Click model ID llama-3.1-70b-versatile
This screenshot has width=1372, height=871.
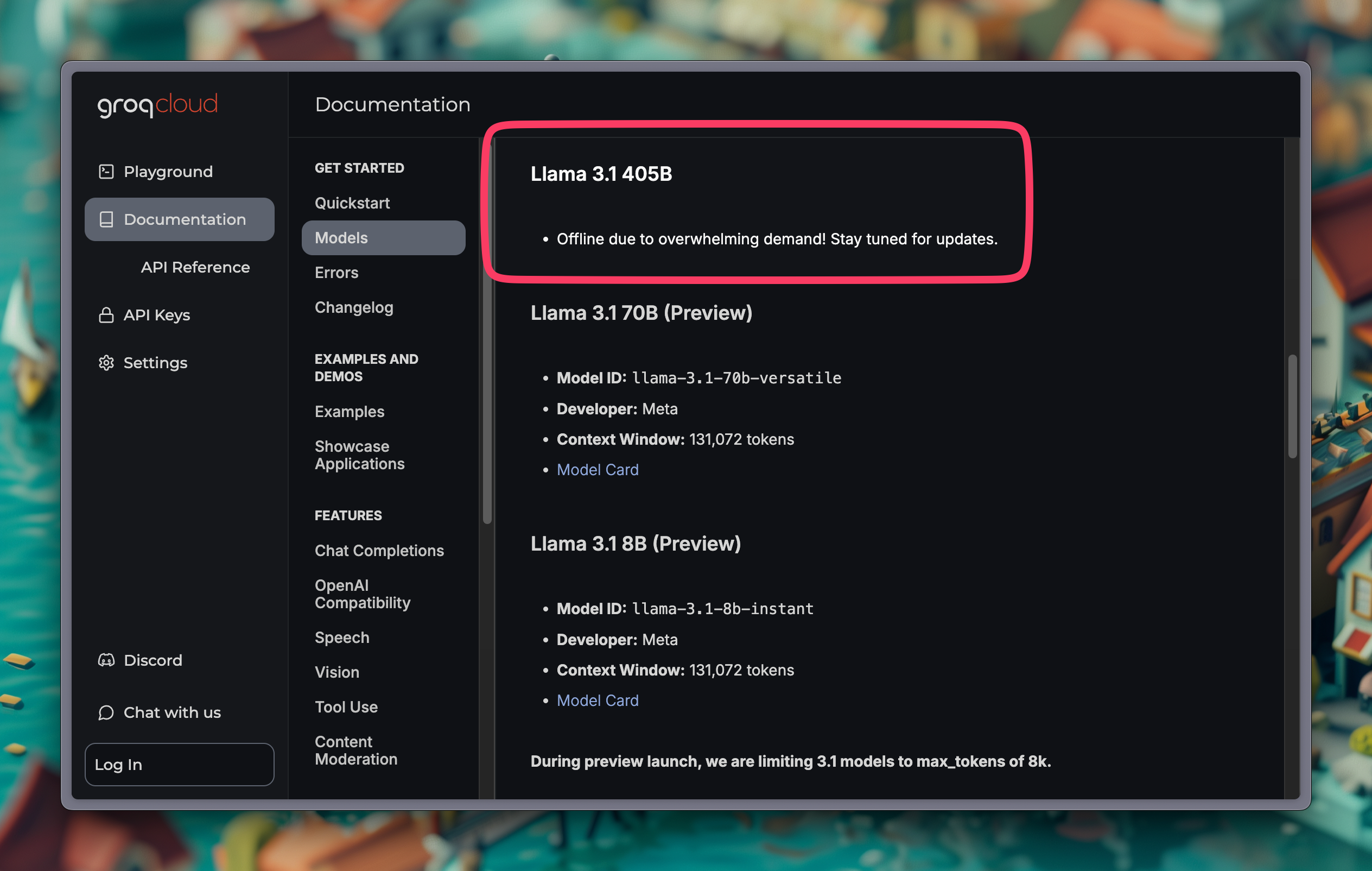point(736,378)
